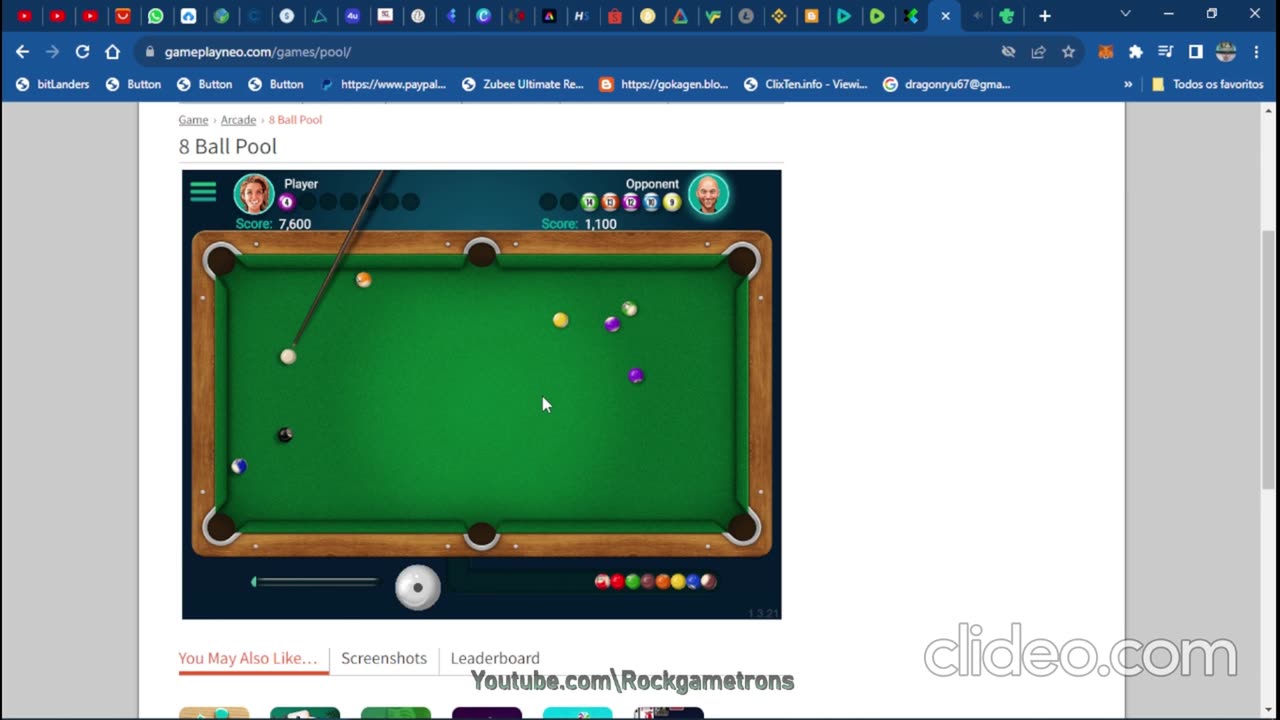Click the share page icon

tap(1038, 52)
